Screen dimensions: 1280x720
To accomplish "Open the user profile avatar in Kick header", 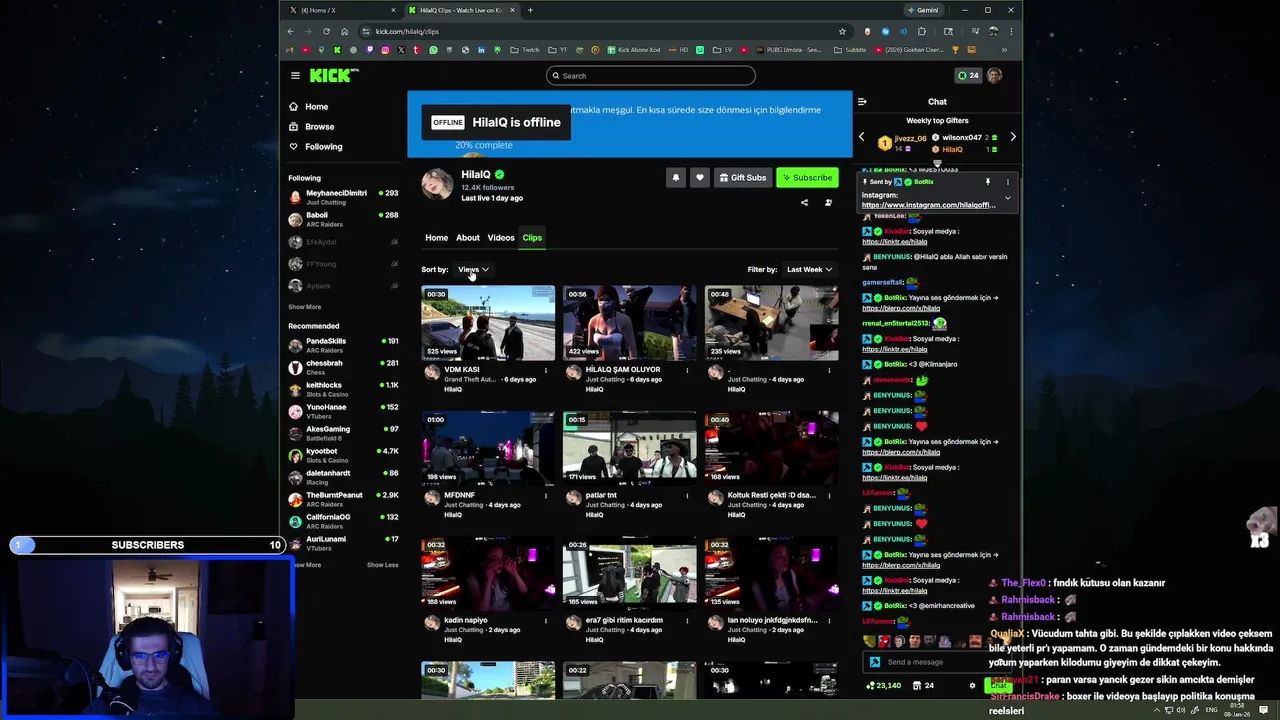I will pos(994,76).
